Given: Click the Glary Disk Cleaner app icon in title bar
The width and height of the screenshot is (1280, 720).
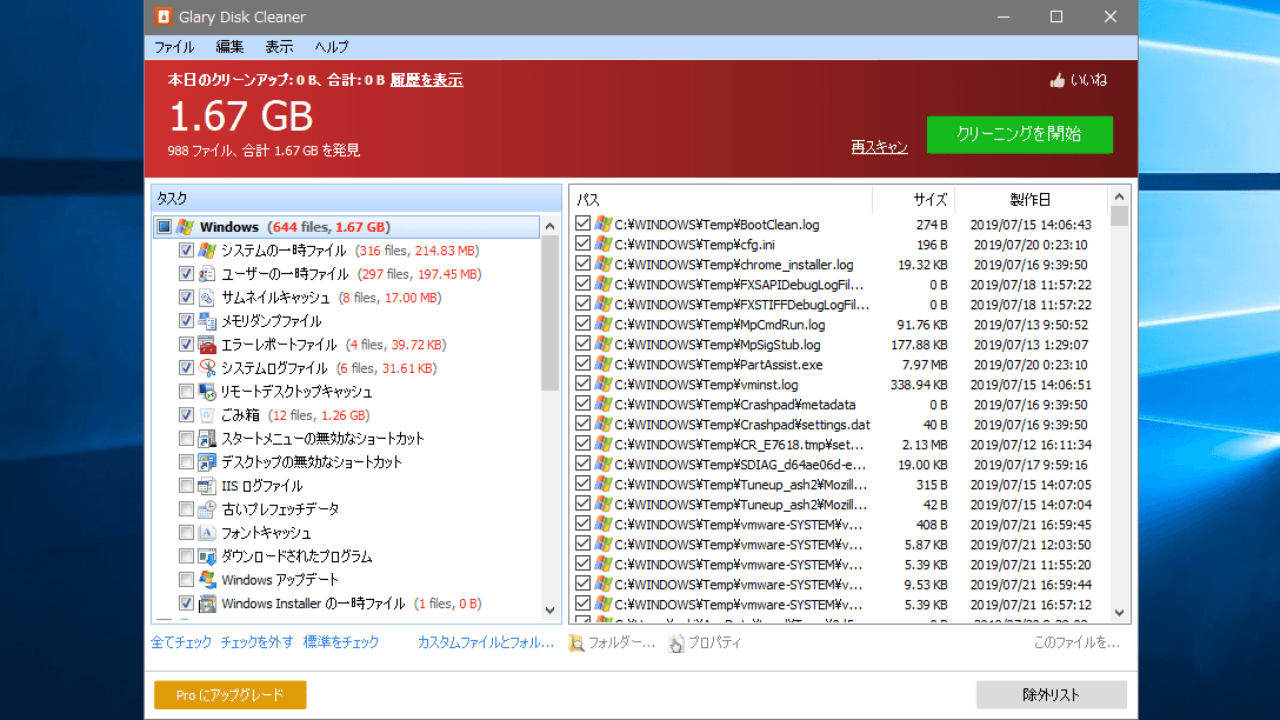Looking at the screenshot, I should pos(163,17).
